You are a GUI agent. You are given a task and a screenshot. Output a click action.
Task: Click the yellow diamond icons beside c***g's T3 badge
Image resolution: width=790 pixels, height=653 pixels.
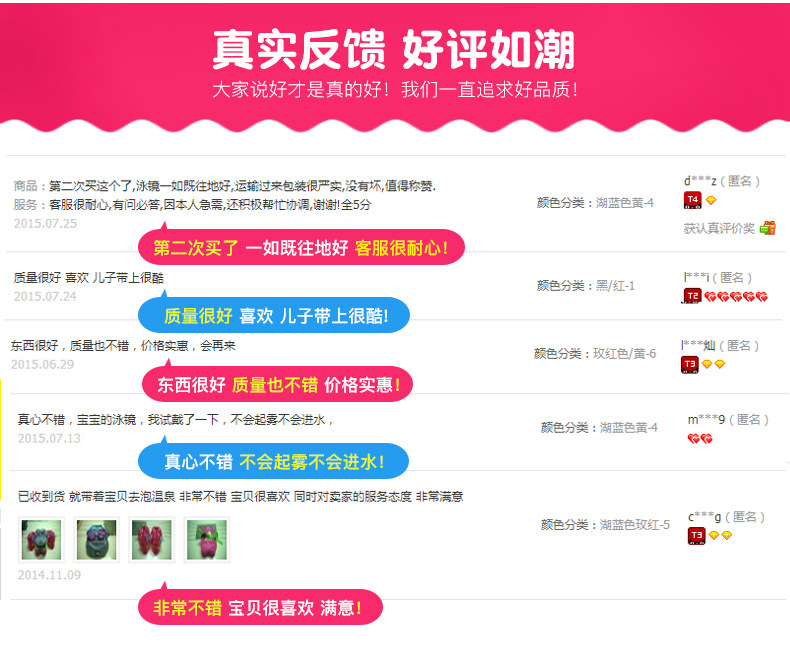tap(720, 535)
